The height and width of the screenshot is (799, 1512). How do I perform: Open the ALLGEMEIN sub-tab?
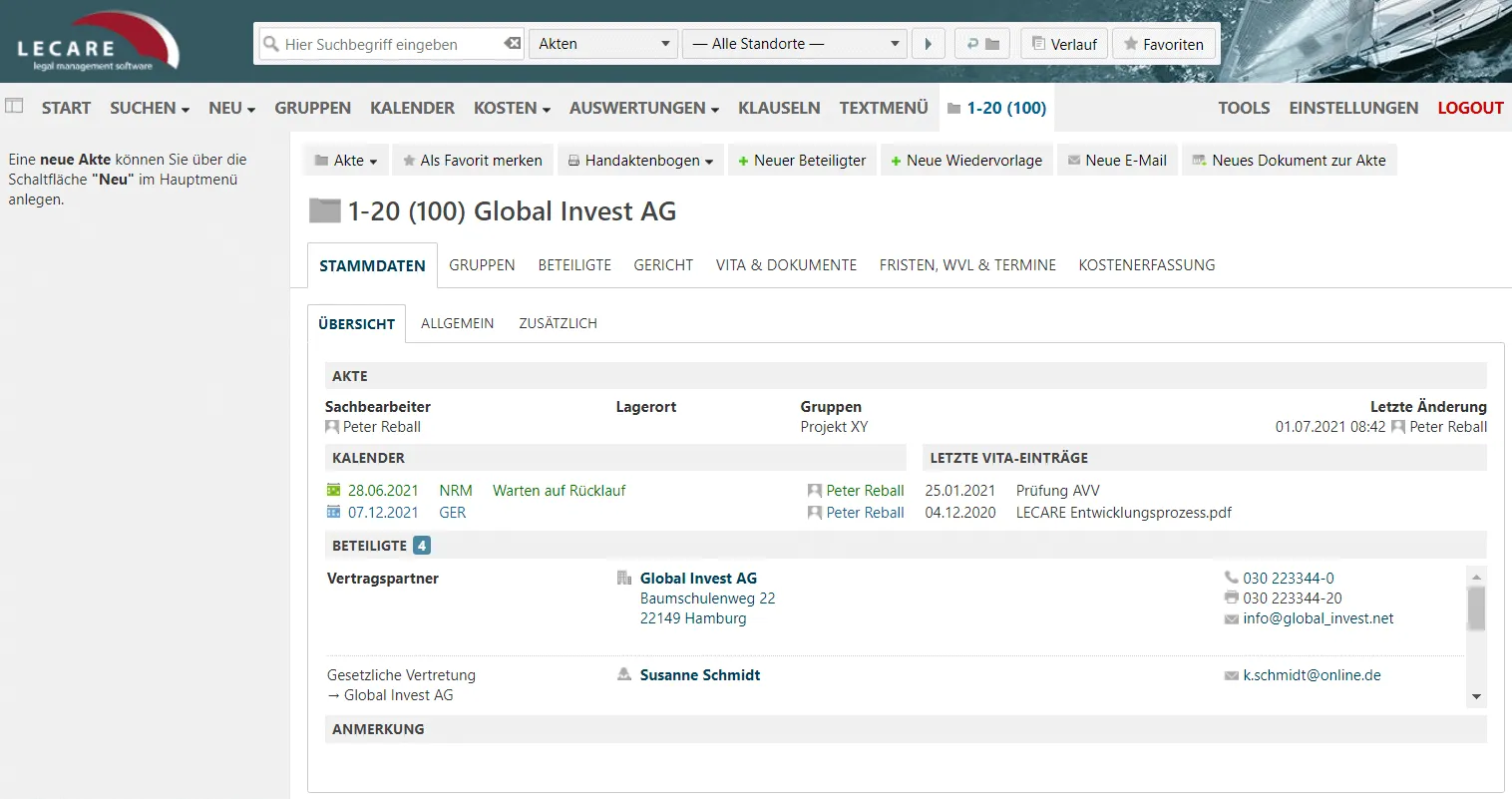click(x=457, y=323)
